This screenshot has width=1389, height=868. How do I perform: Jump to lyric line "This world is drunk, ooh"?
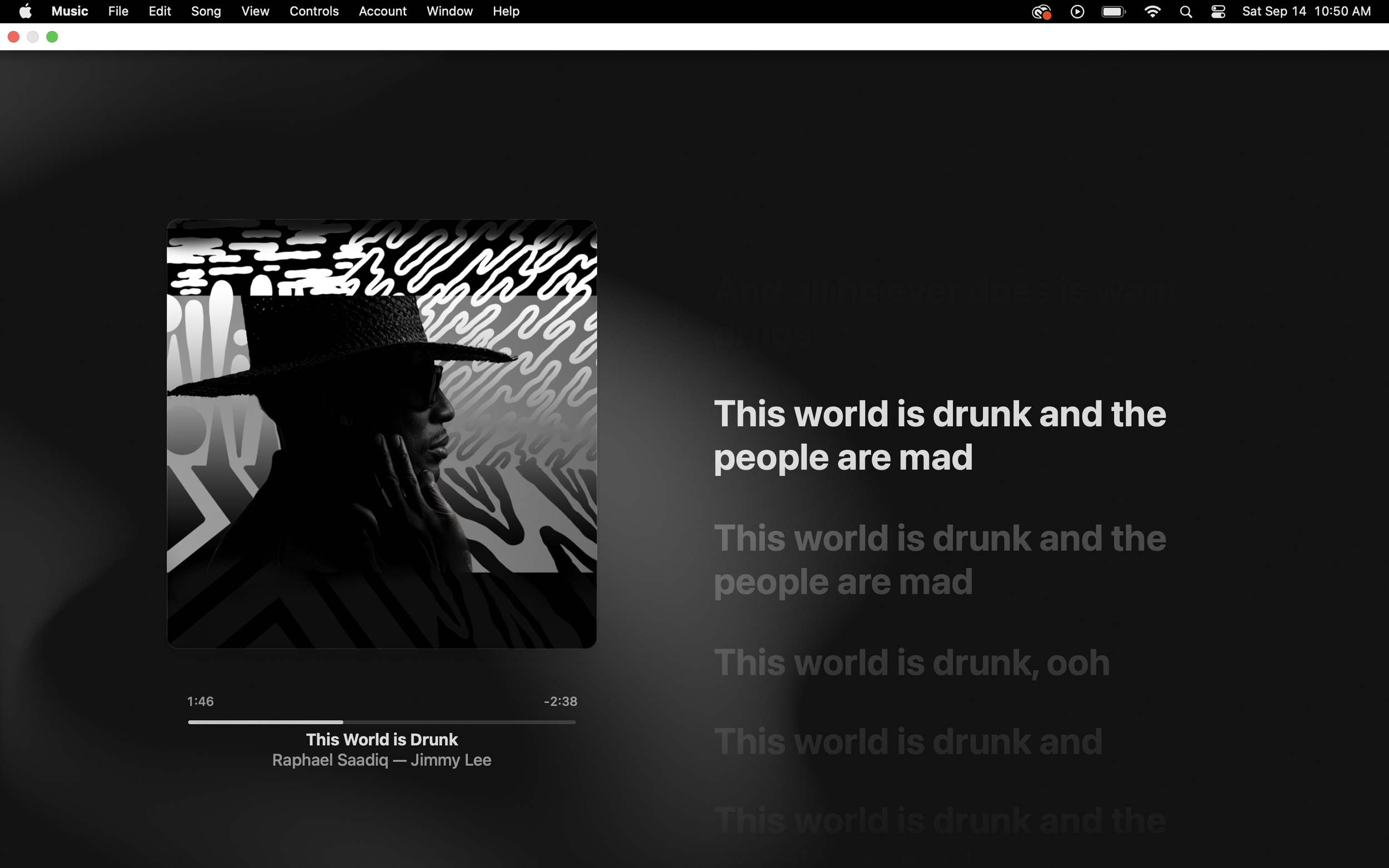[x=911, y=663]
